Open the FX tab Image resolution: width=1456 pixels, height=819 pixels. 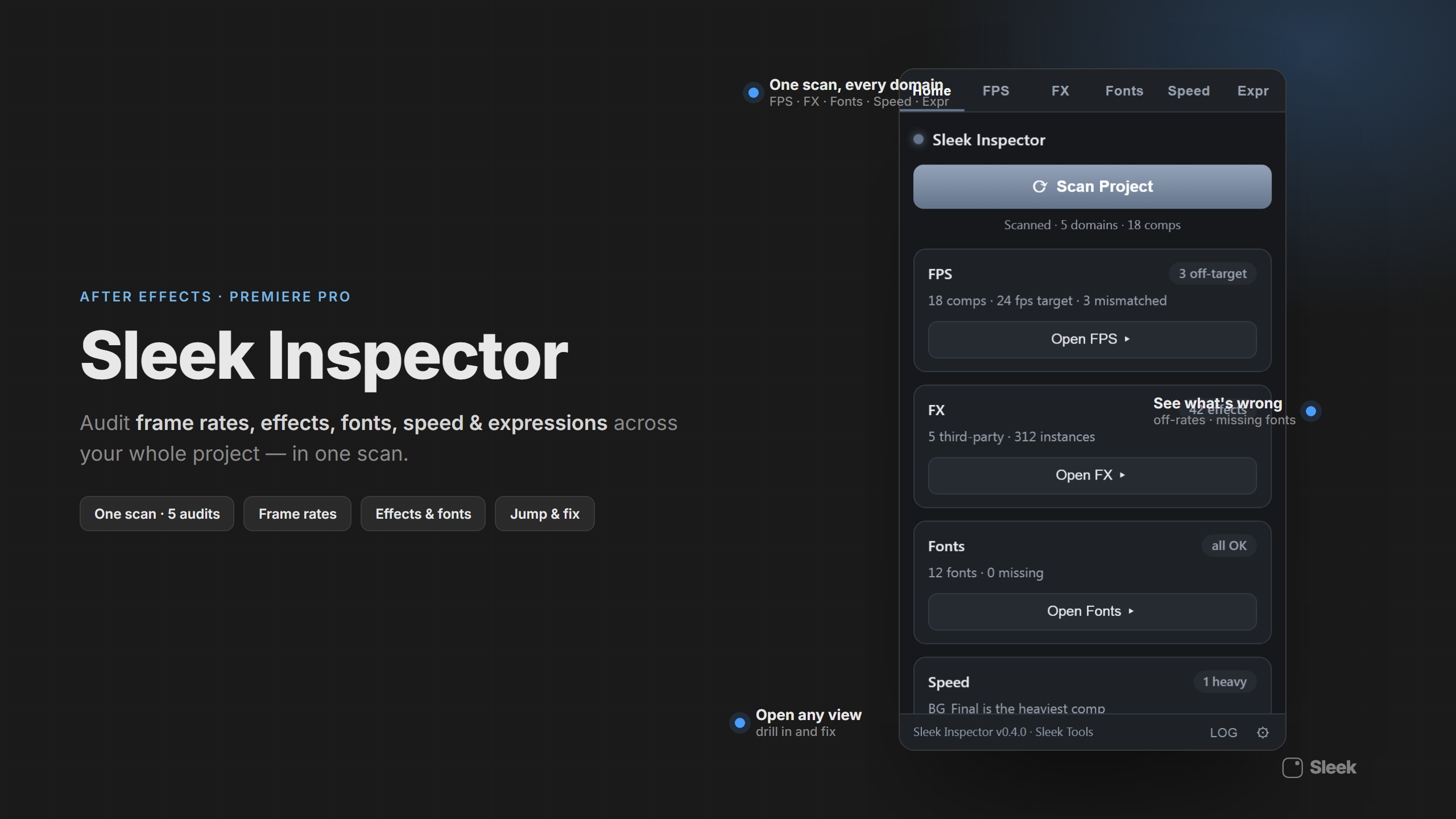pyautogui.click(x=1060, y=91)
